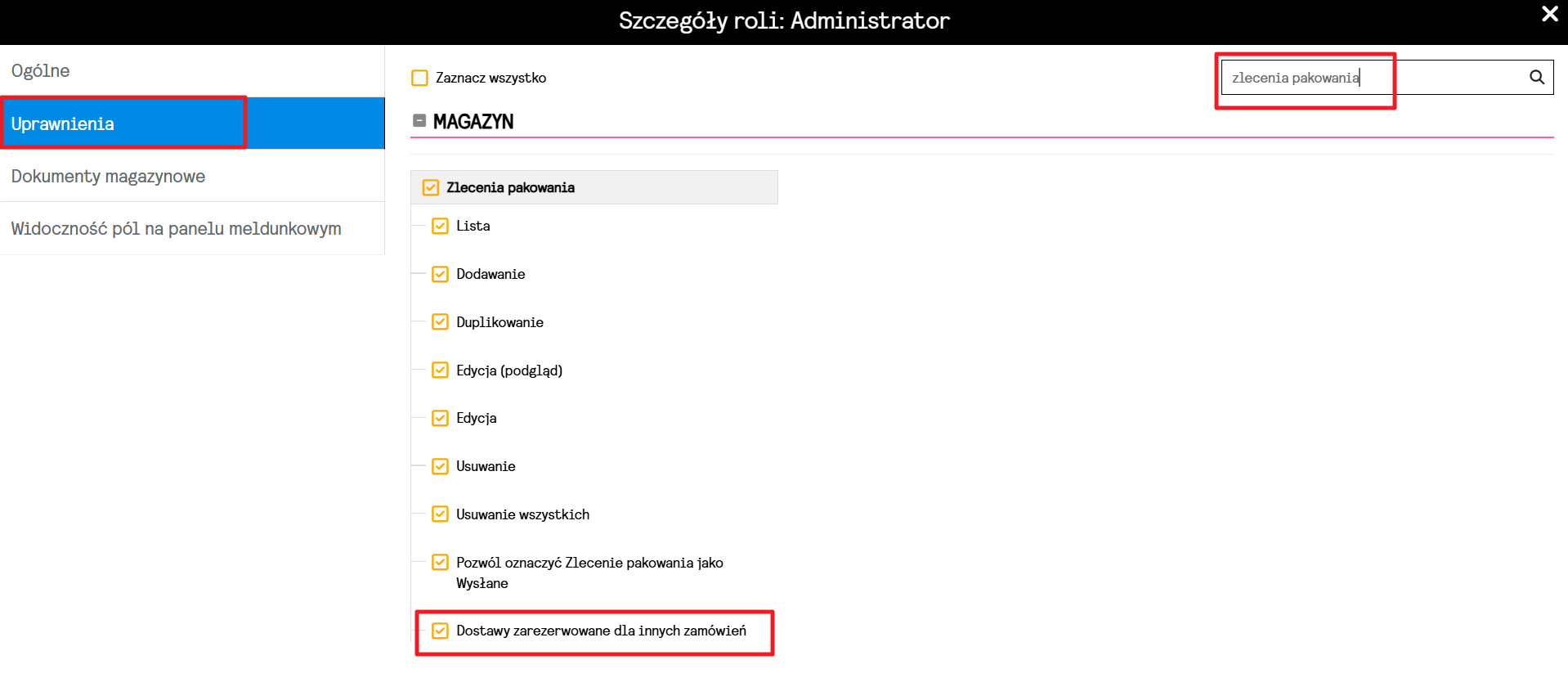Disable the Edycja permission checkbox
Screen dimensions: 1568x687
tap(440, 418)
